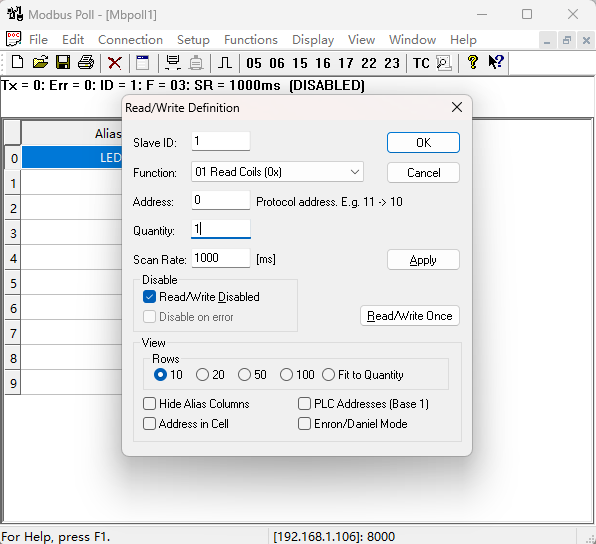Click the Alias column header
596x544 pixels.
click(x=72, y=133)
